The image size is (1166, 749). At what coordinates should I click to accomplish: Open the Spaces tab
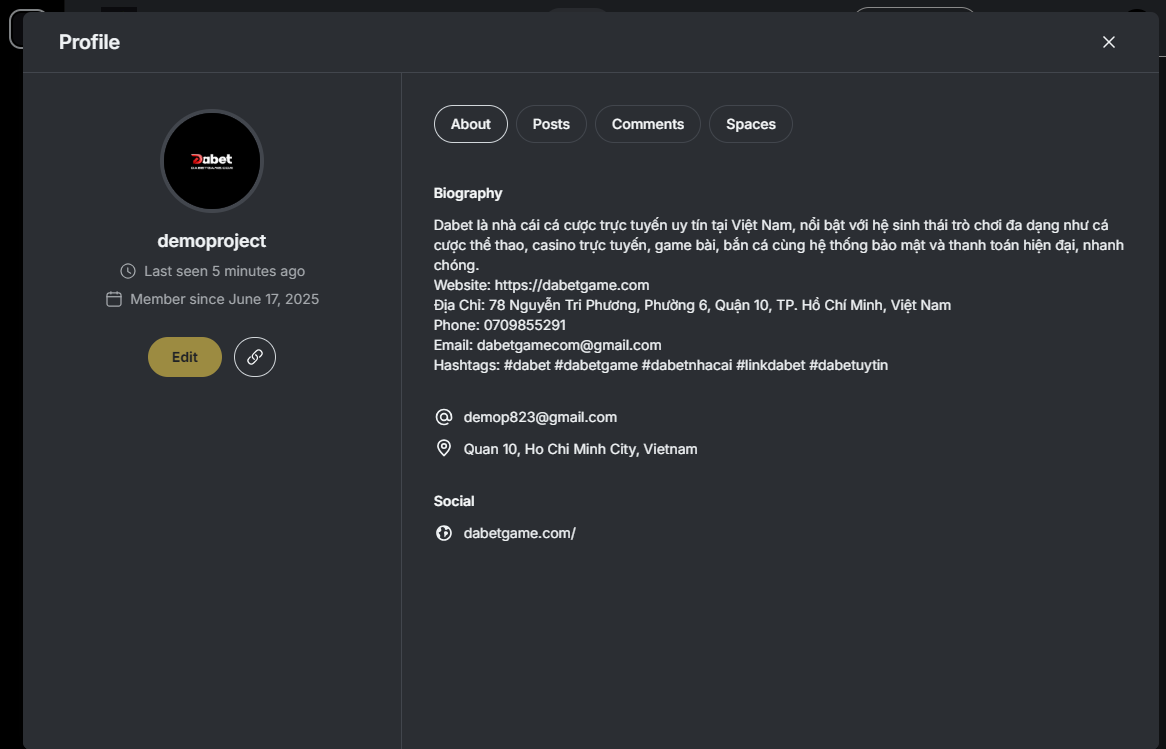click(750, 124)
